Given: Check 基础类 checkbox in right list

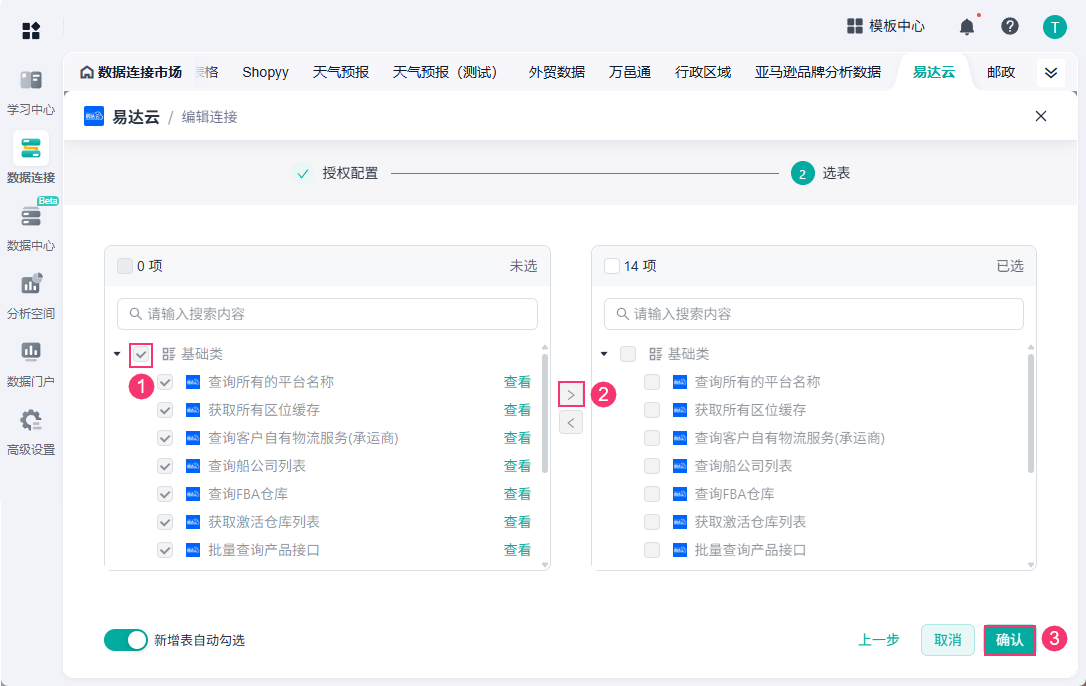Looking at the screenshot, I should pyautogui.click(x=628, y=354).
